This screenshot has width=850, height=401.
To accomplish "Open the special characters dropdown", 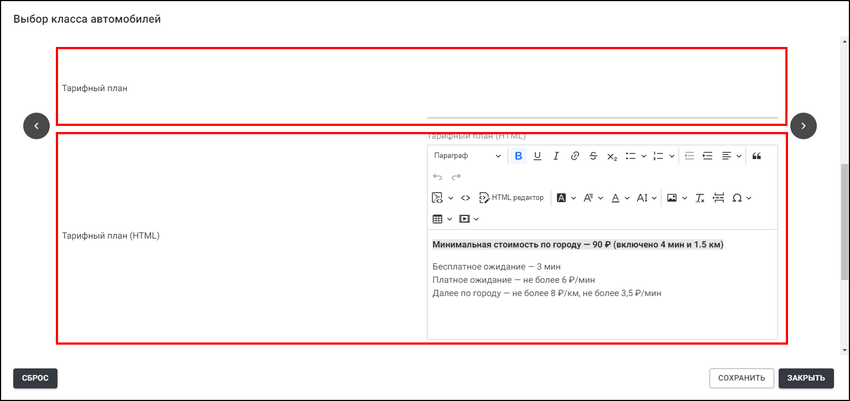I will (742, 198).
